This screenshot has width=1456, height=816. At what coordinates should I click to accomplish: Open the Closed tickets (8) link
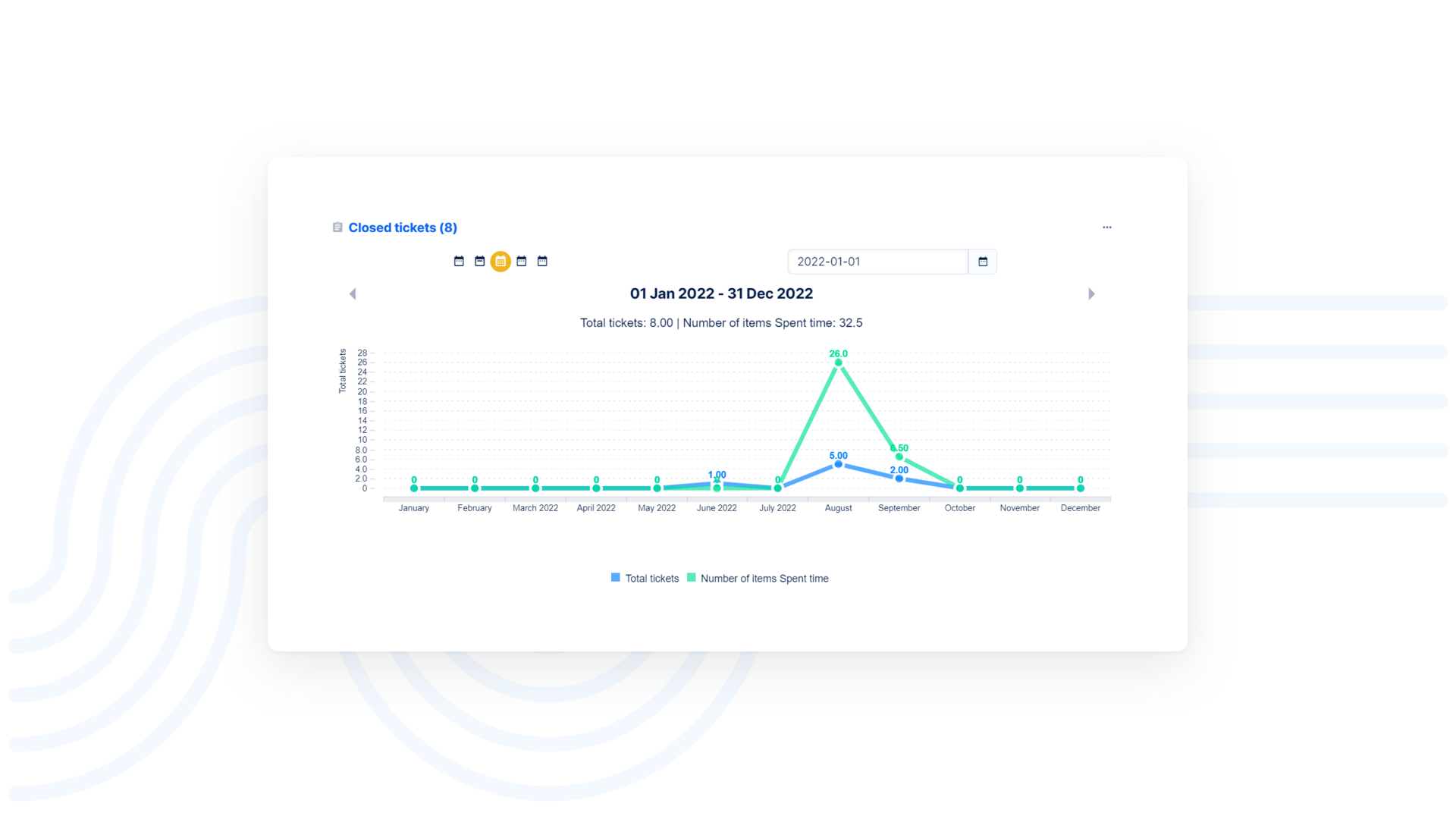pyautogui.click(x=403, y=228)
